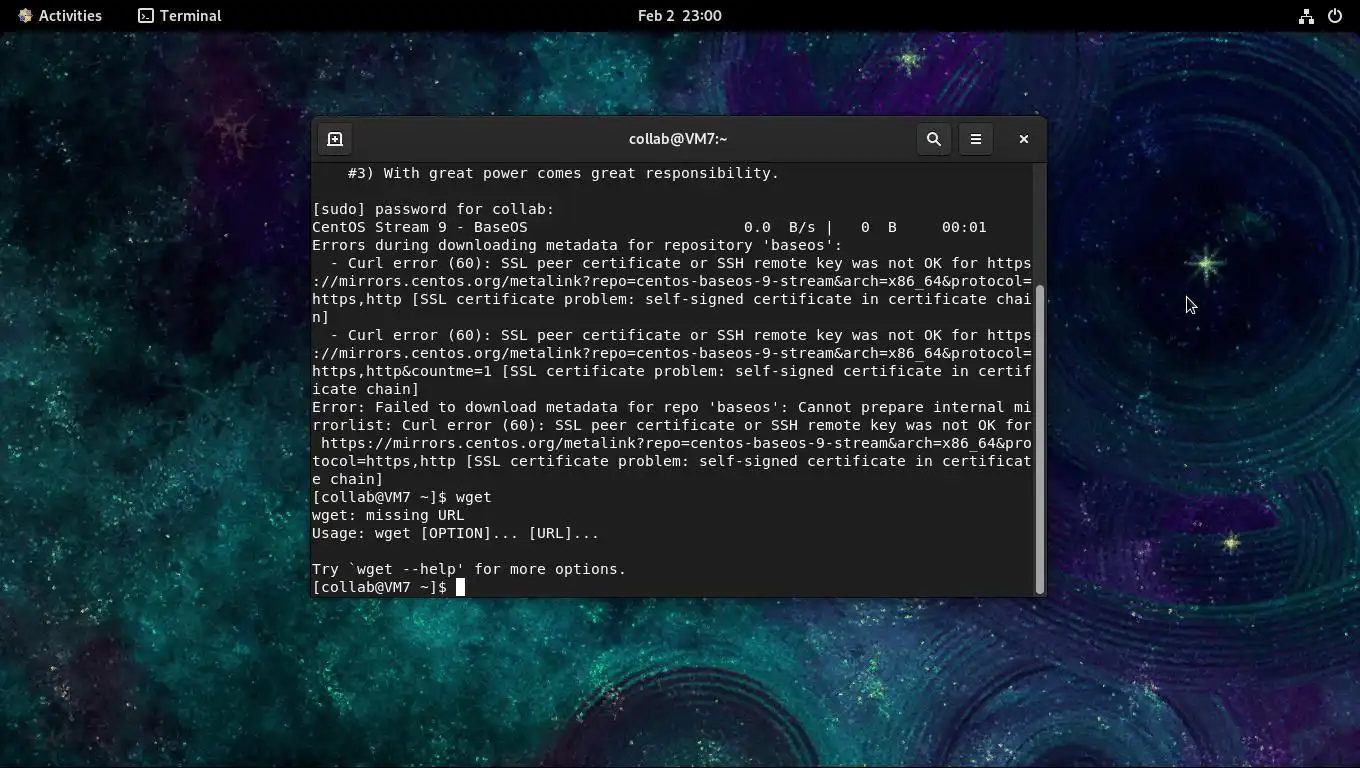Click the '[collab@VM7 ~]$ wget' command line
1360x768 pixels.
pyautogui.click(x=402, y=497)
